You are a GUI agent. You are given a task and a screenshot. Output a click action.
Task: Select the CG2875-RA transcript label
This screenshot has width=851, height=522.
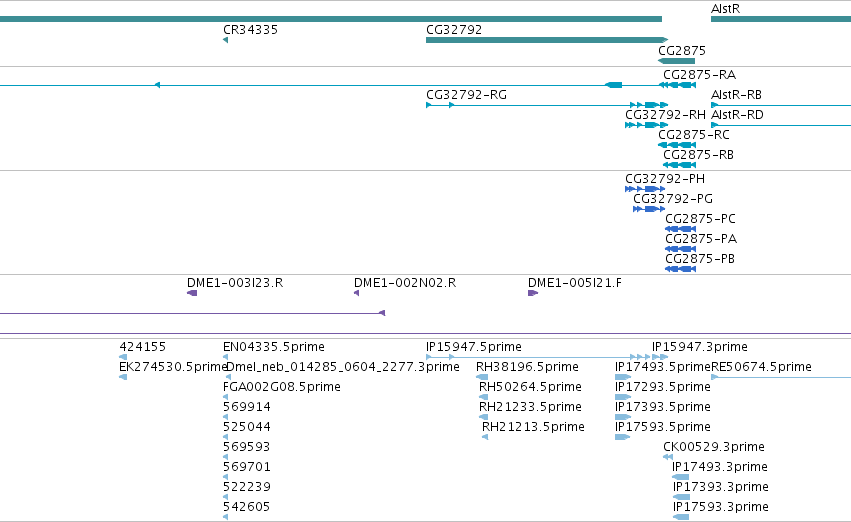pyautogui.click(x=700, y=74)
